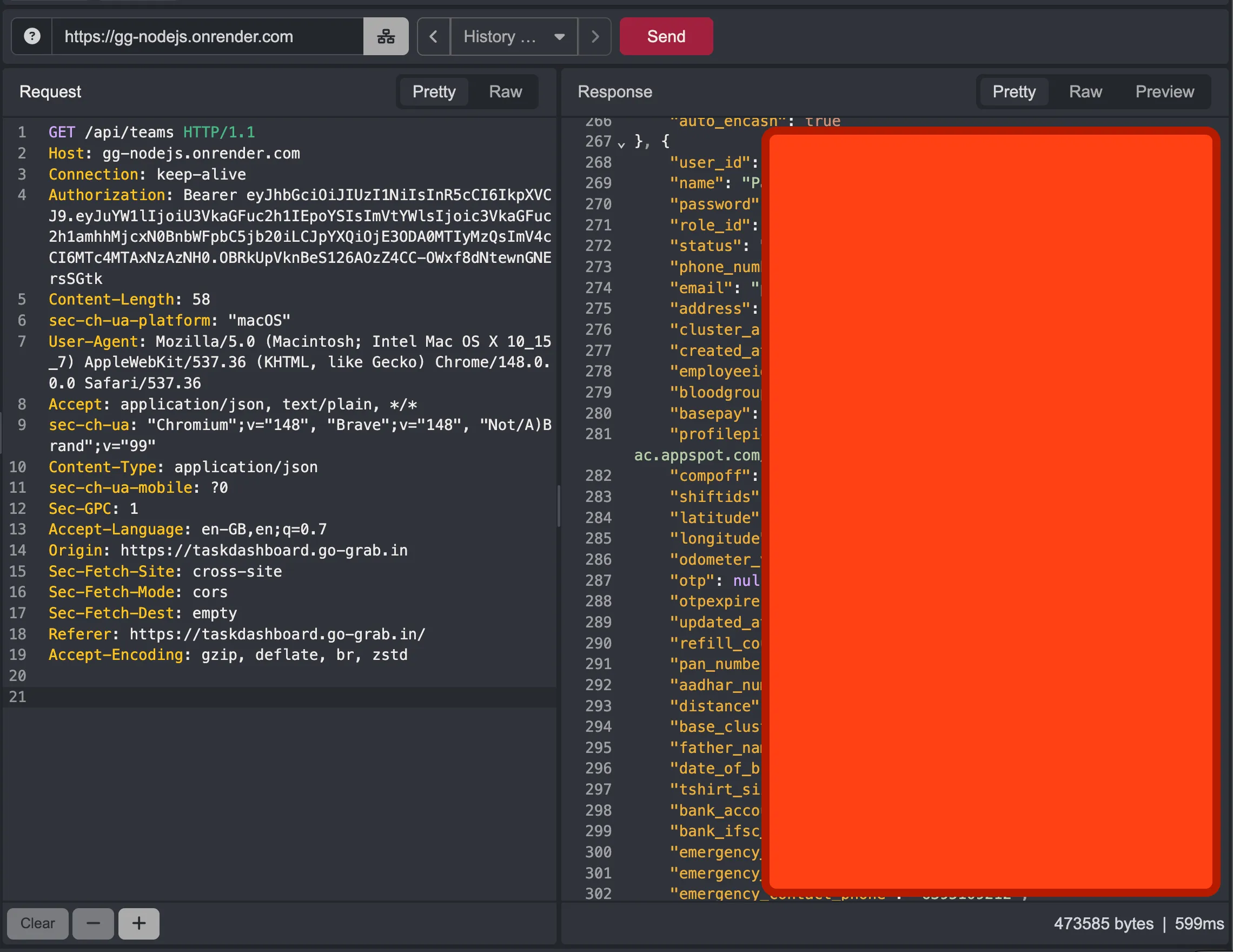Go to next history entry arrow
1233x952 pixels.
click(x=594, y=36)
